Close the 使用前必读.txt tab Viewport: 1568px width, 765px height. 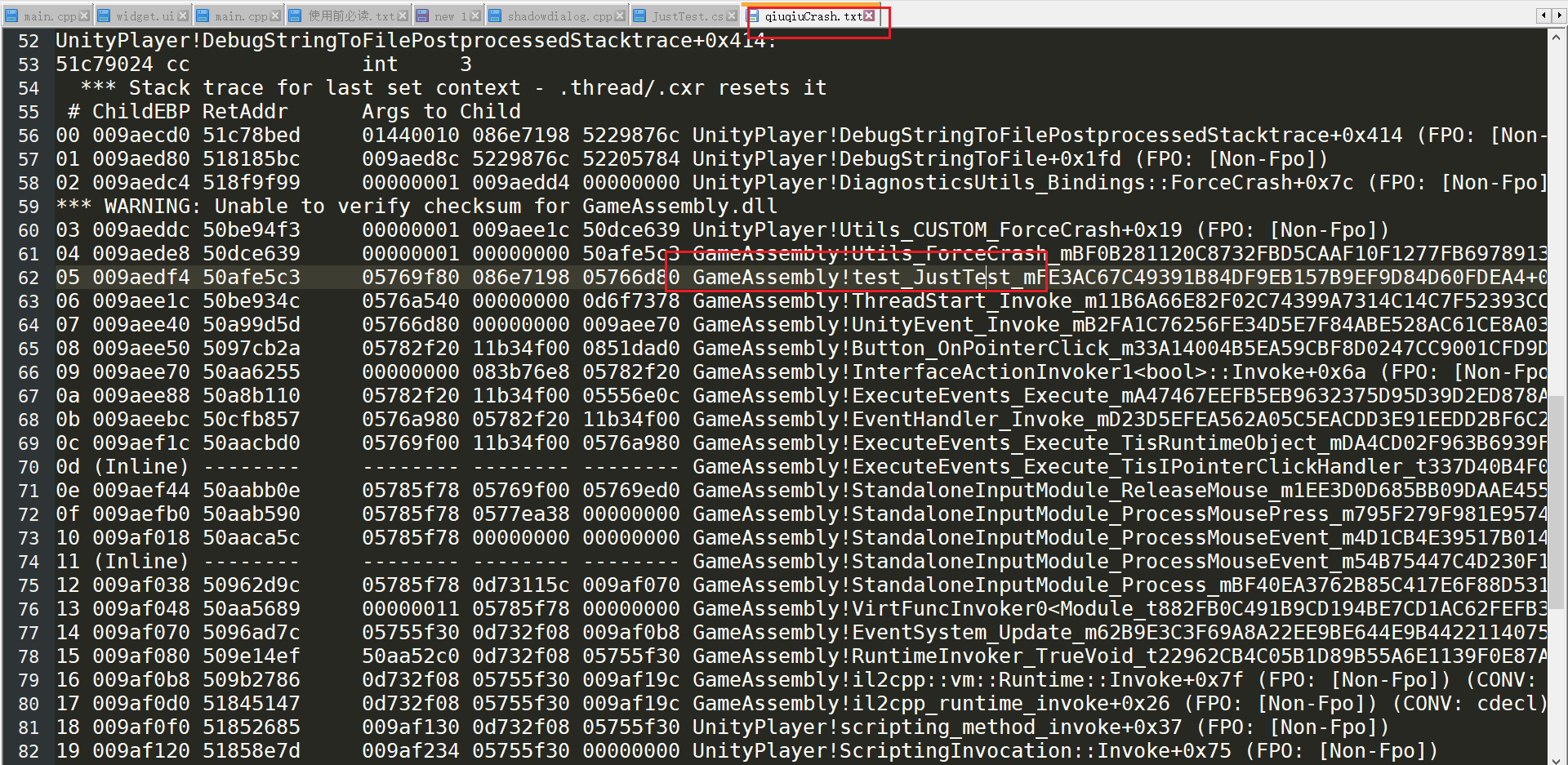point(402,16)
